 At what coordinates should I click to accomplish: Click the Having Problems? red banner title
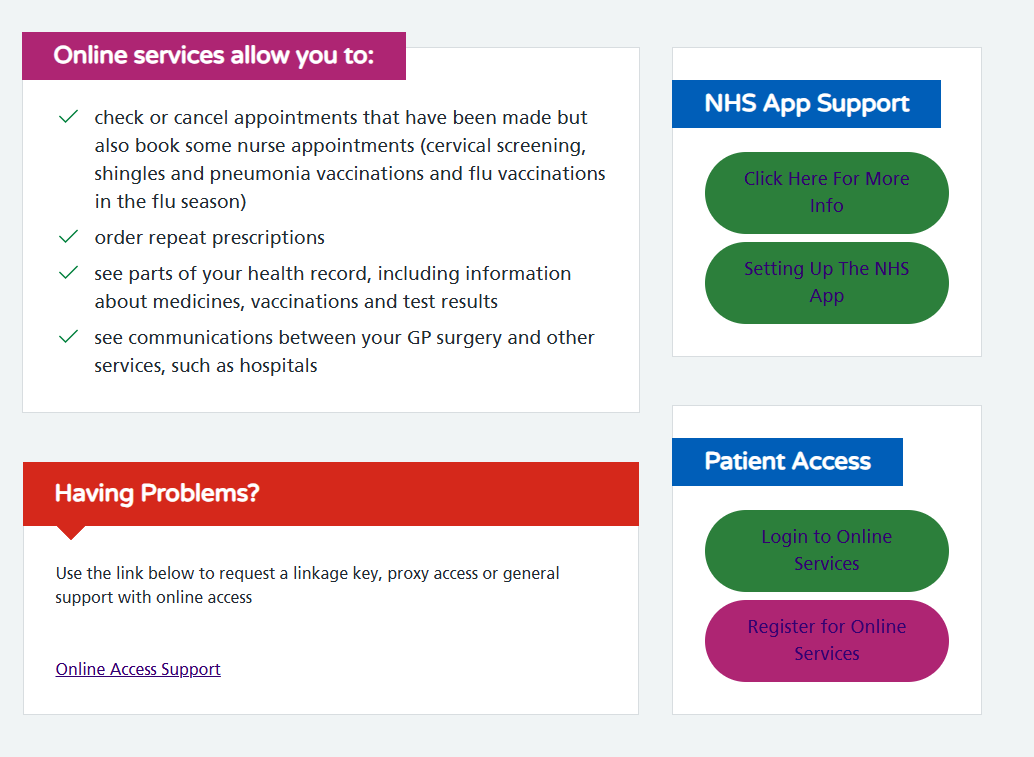pyautogui.click(x=157, y=493)
